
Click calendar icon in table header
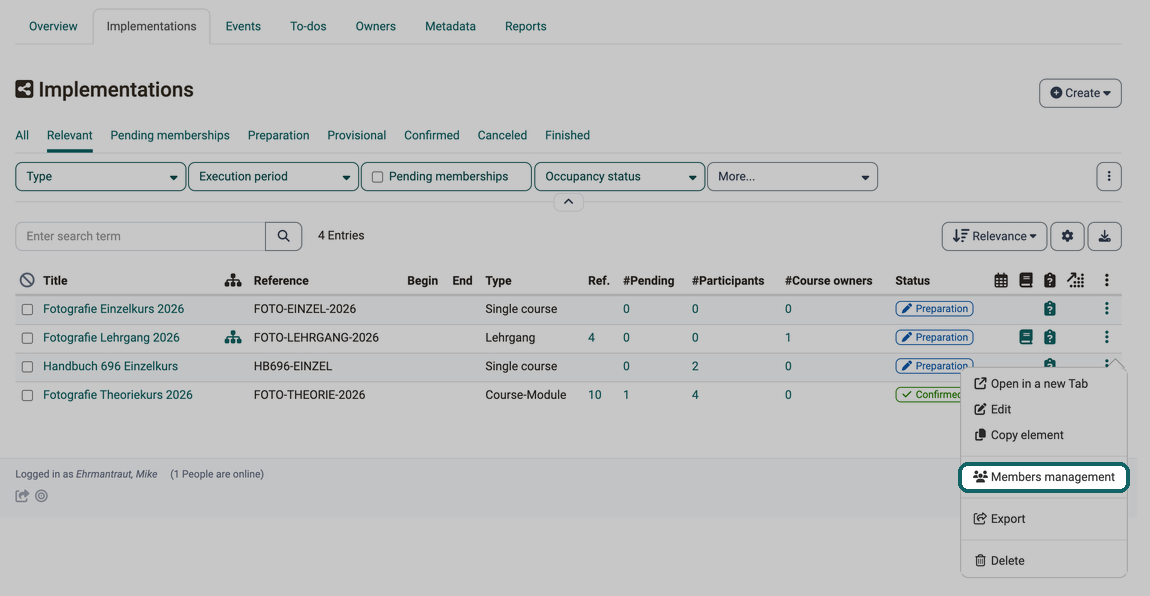click(1001, 280)
